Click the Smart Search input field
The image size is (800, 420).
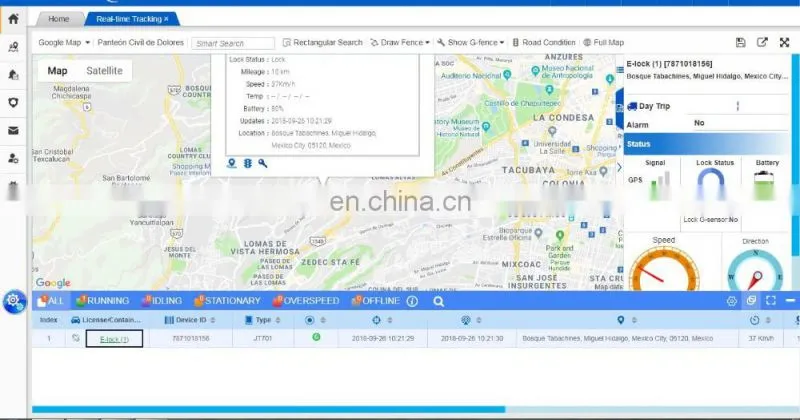click(x=233, y=43)
